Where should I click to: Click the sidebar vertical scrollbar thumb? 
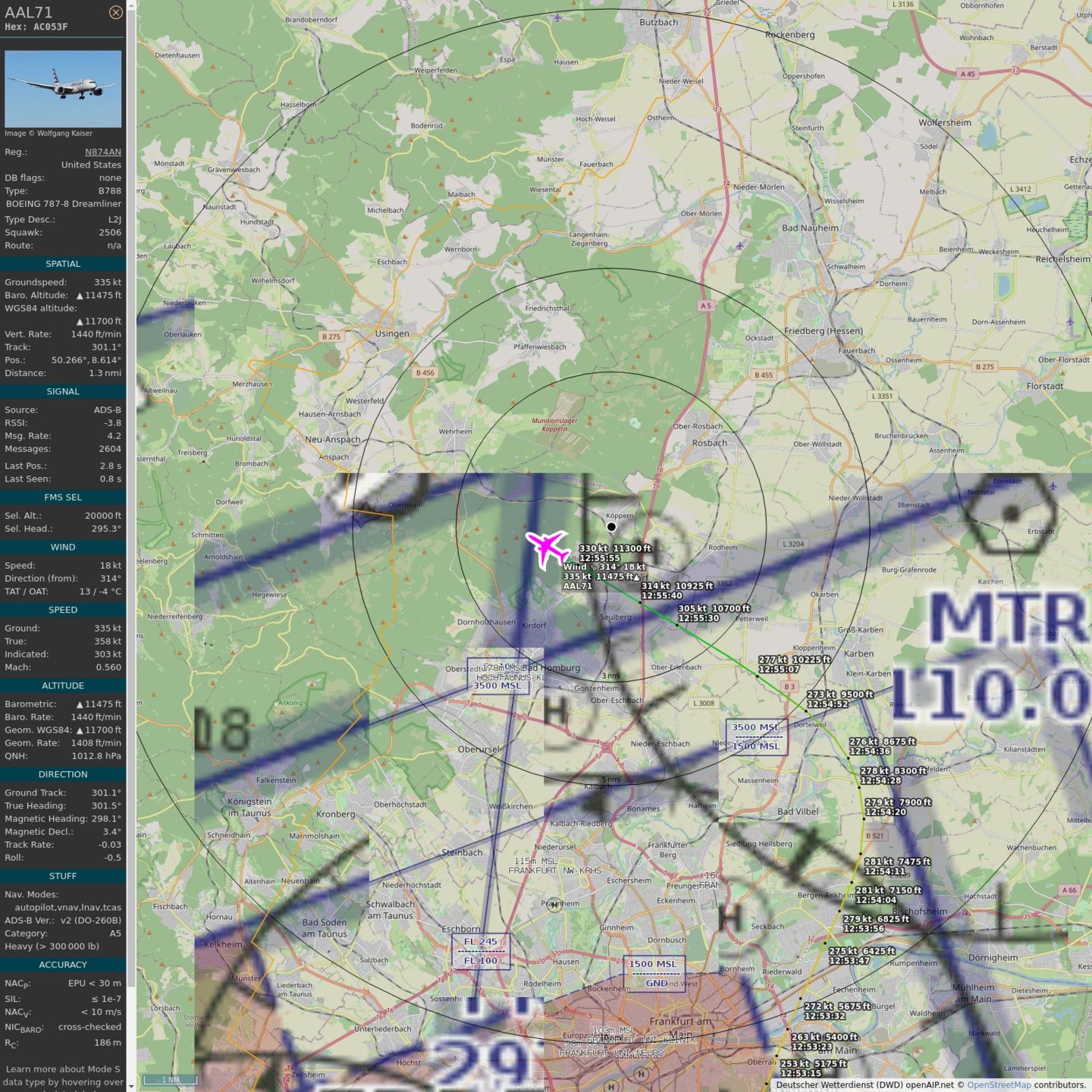click(x=131, y=493)
